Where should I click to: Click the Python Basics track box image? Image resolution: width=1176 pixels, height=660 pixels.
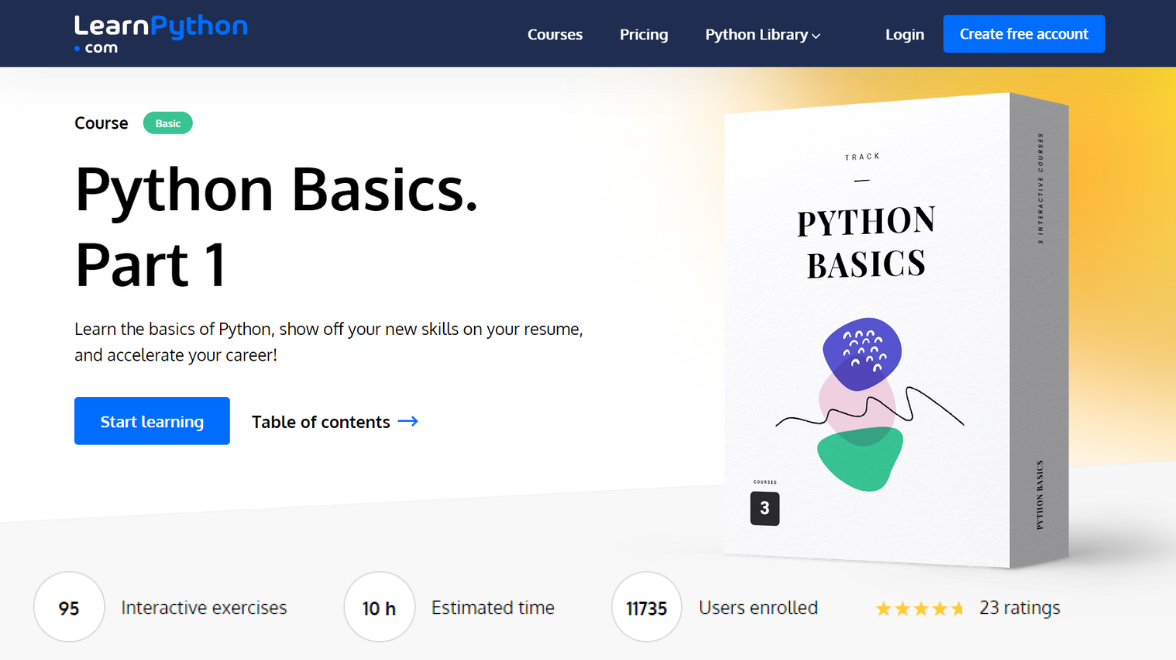(896, 330)
